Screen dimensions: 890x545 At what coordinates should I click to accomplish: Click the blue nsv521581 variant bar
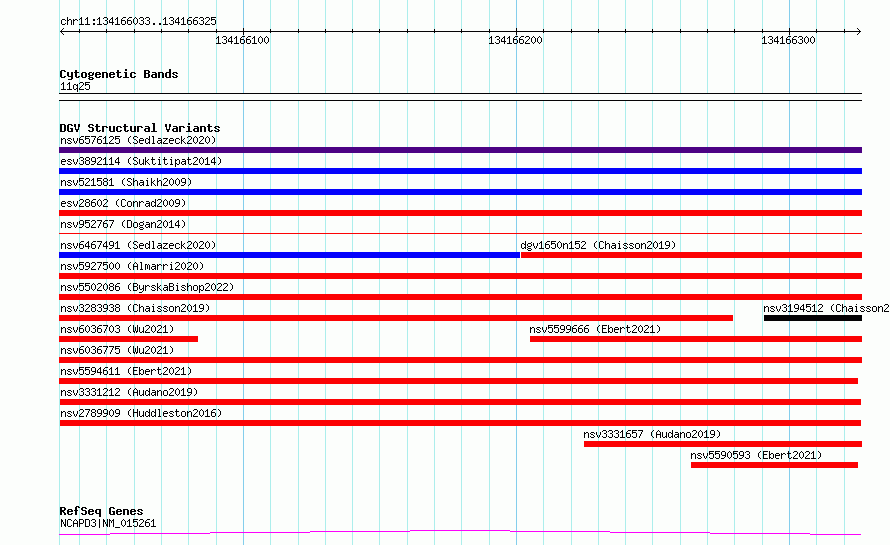[460, 192]
